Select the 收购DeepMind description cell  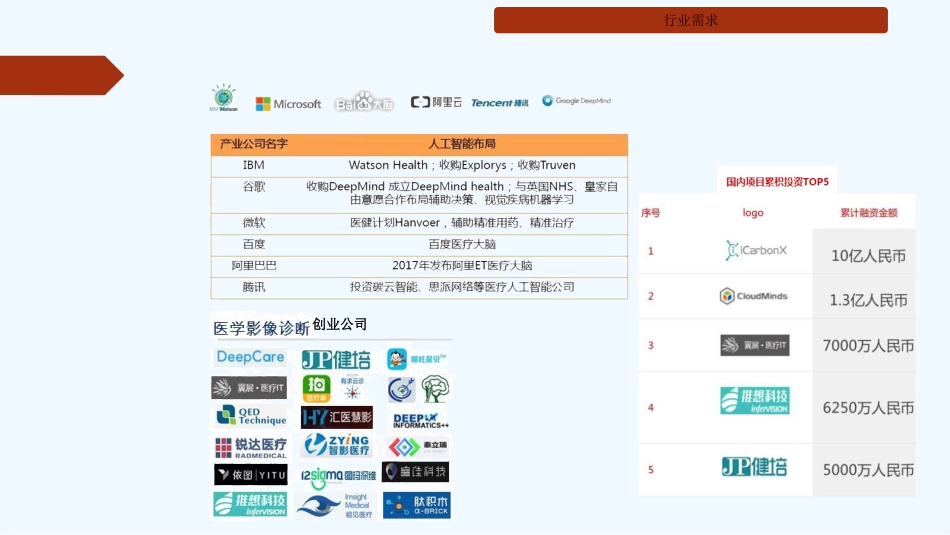(462, 193)
